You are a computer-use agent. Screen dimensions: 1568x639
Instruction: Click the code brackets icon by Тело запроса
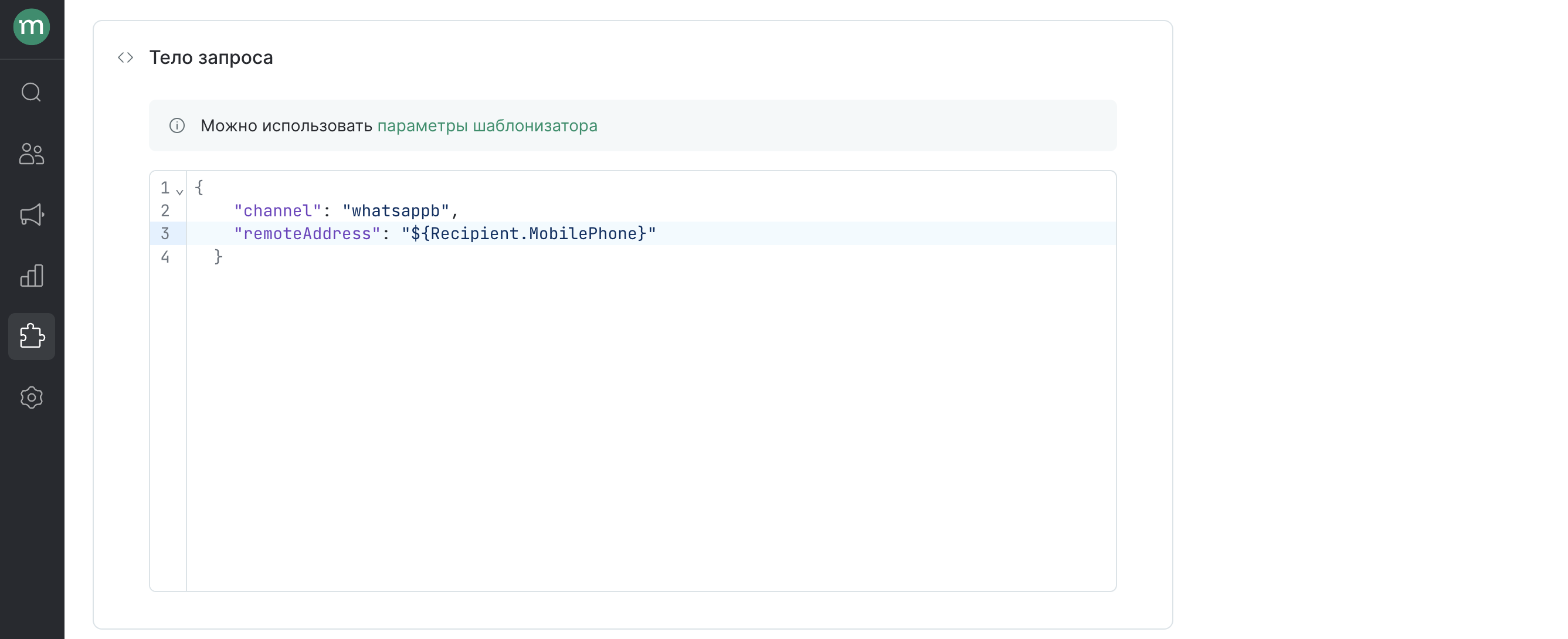click(x=125, y=57)
